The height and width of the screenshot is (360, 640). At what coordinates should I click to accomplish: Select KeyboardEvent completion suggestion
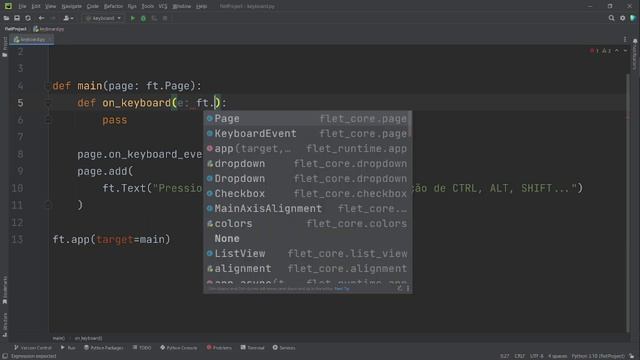[307, 133]
